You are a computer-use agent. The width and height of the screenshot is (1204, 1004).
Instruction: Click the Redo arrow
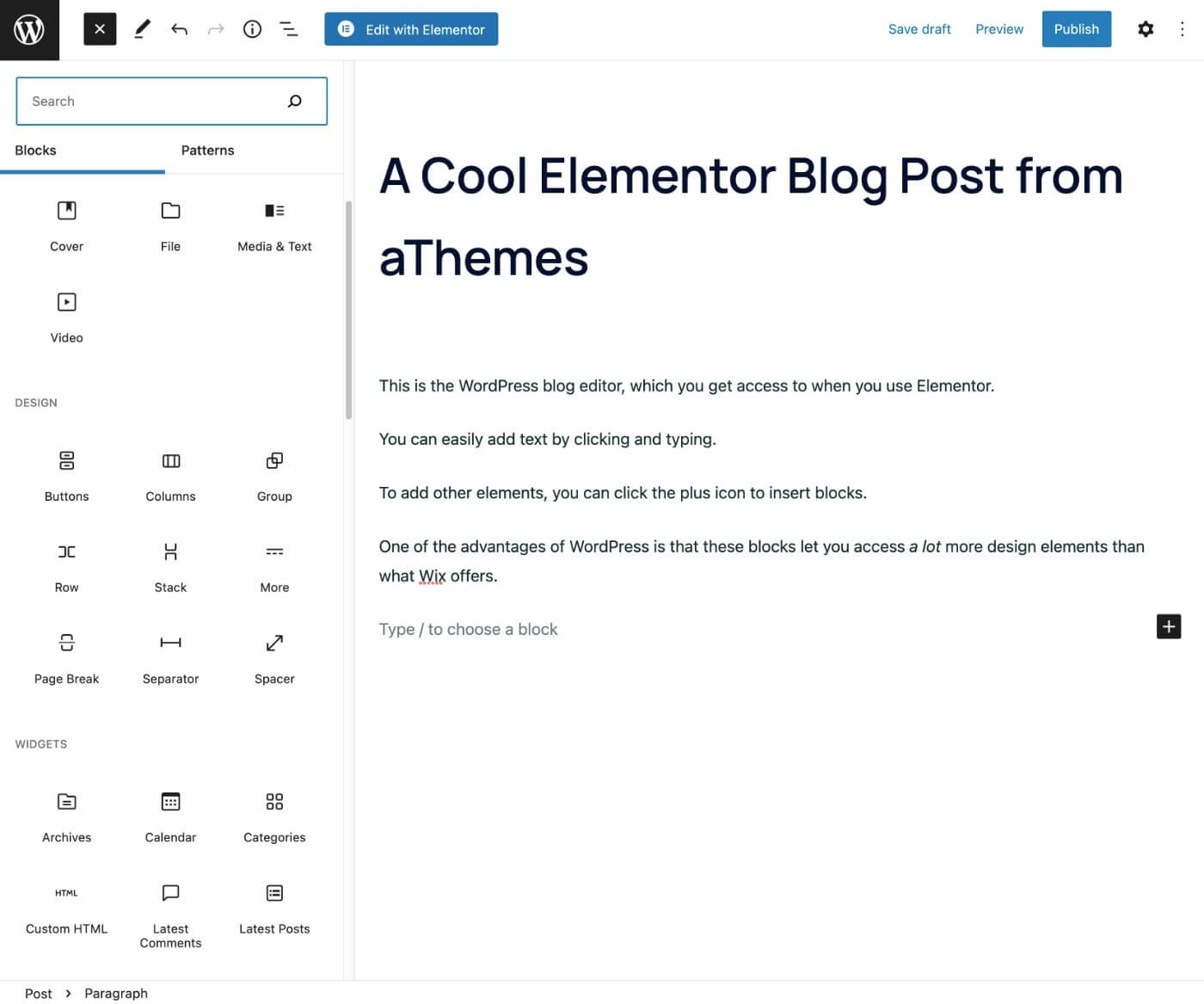pos(216,29)
